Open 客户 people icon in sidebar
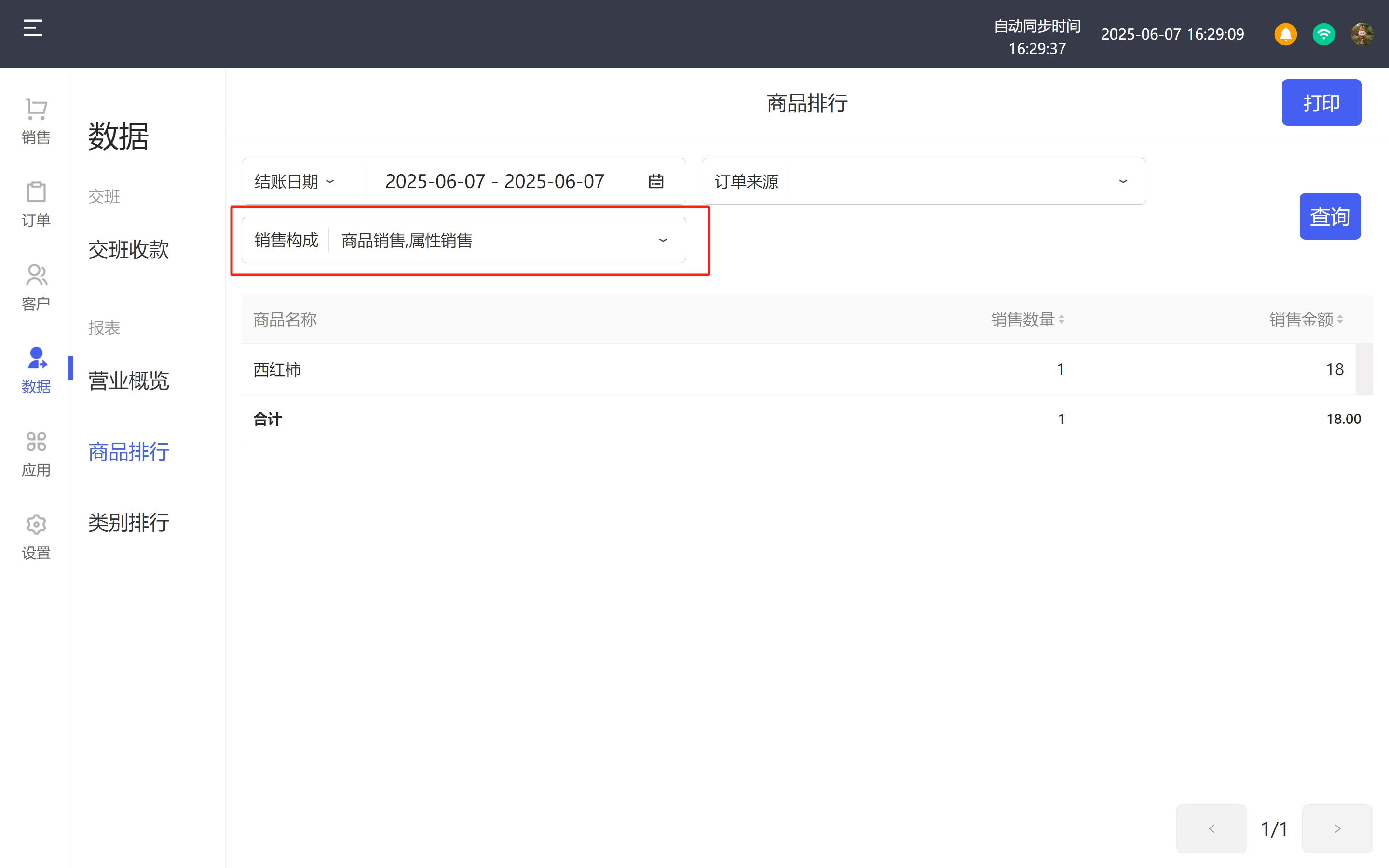The height and width of the screenshot is (868, 1389). click(36, 275)
